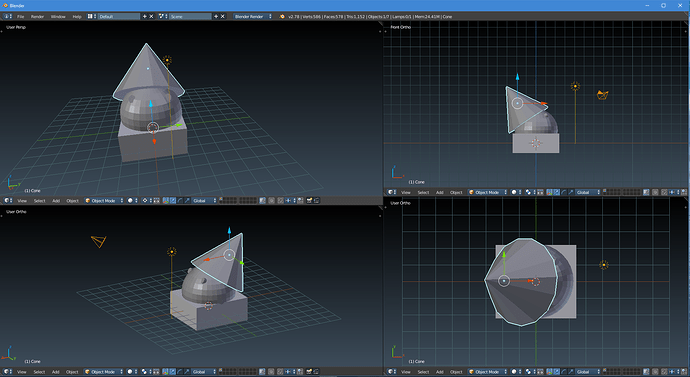690x377 pixels.
Task: Click the OpenGL render image icon in User Persp header
Action: tap(309, 201)
